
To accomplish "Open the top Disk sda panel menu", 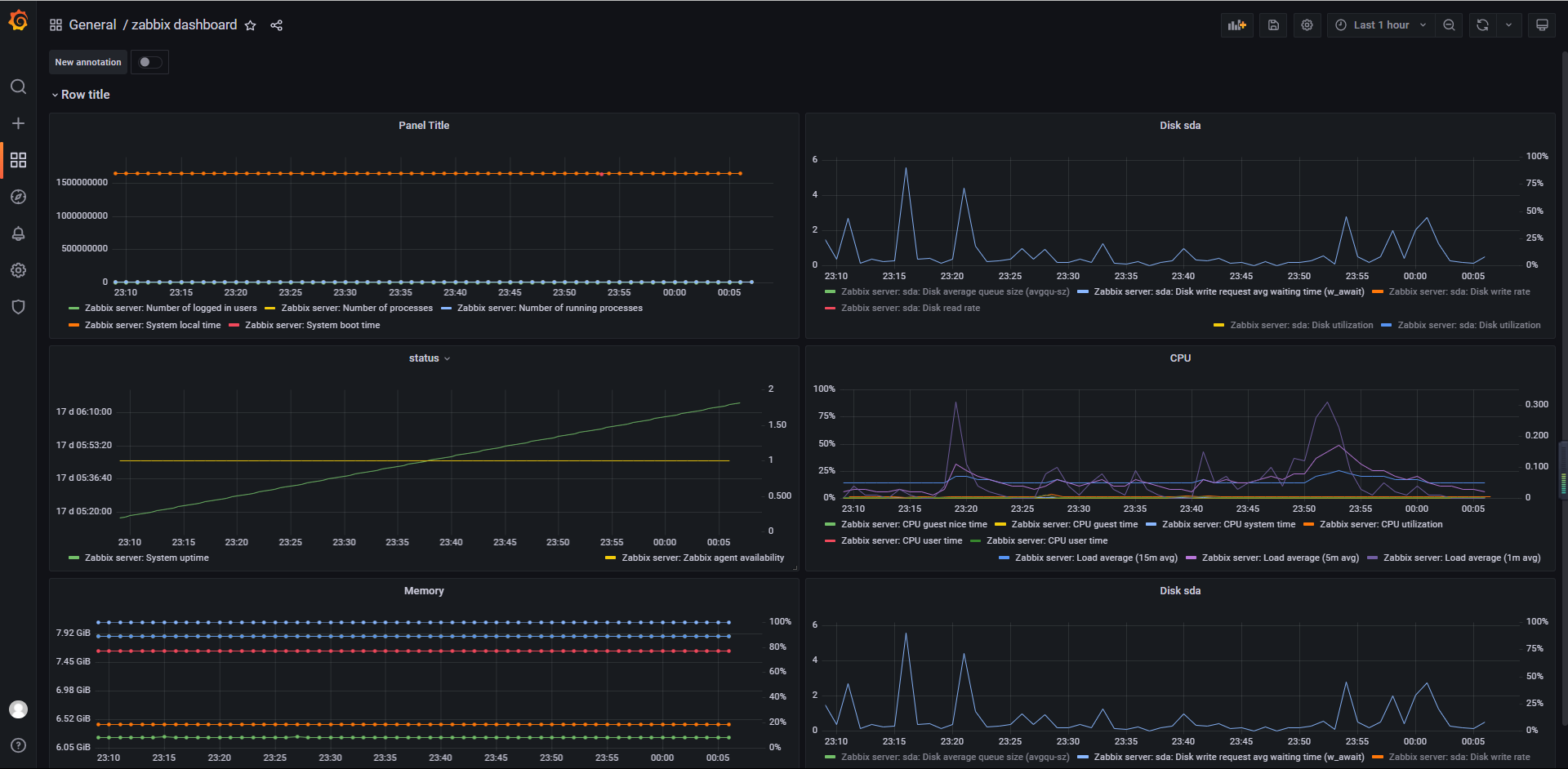I will coord(1180,126).
